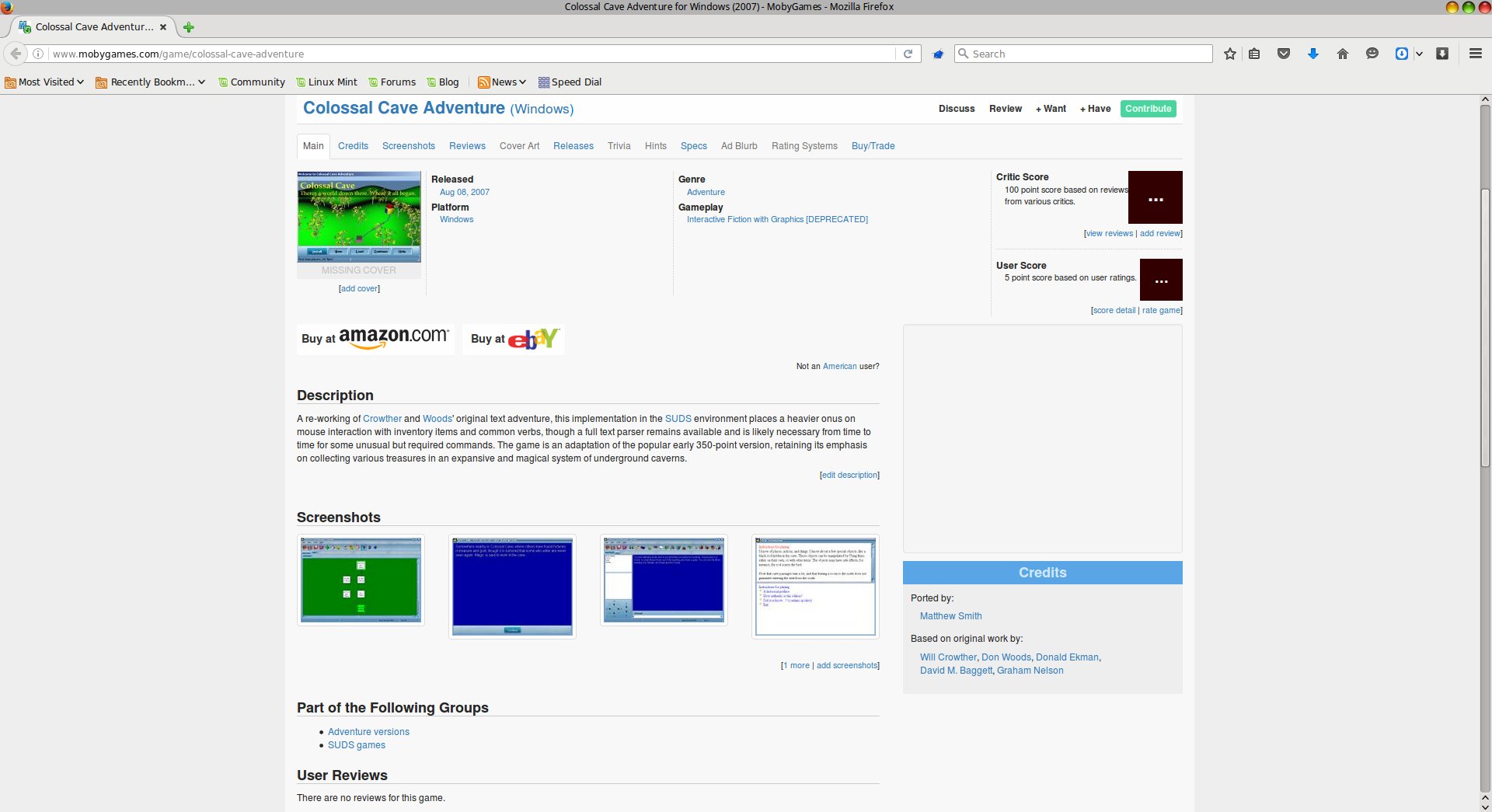Open the Screenshots tab
Screen dimensions: 1492x812
[408, 146]
